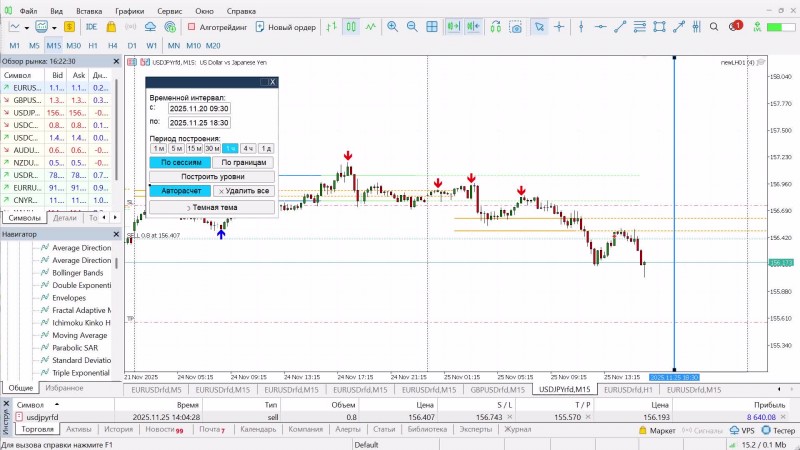Open История tab in toolbox
This screenshot has height=450, width=800.
pyautogui.click(x=118, y=430)
